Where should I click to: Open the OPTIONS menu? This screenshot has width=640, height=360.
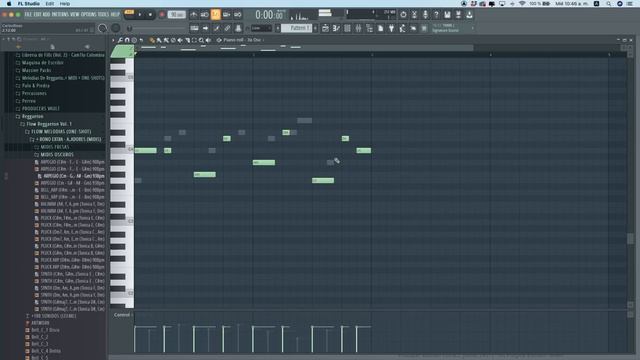(x=89, y=14)
